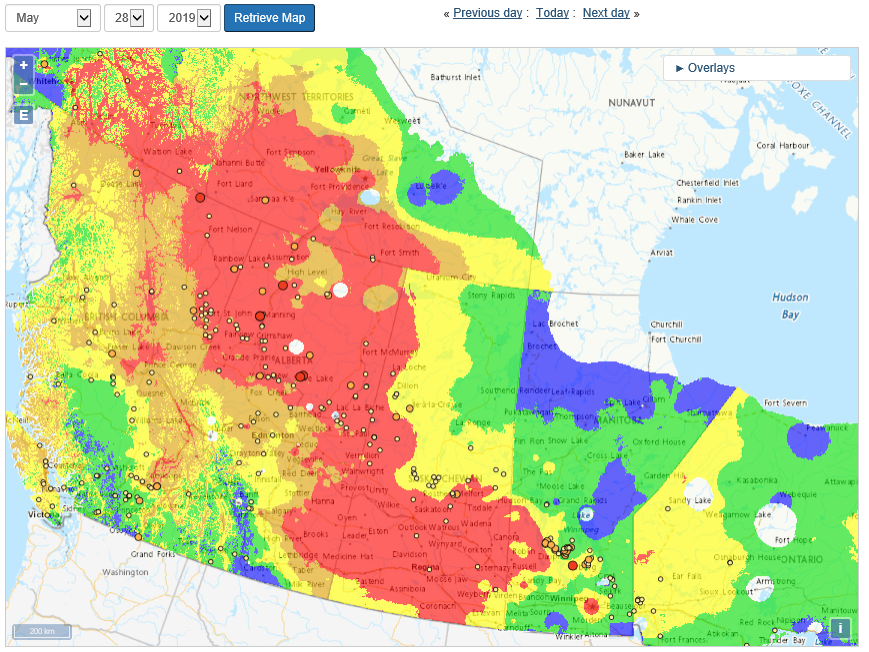Image resolution: width=869 pixels, height=652 pixels.
Task: Open the Previous day link
Action: [487, 13]
